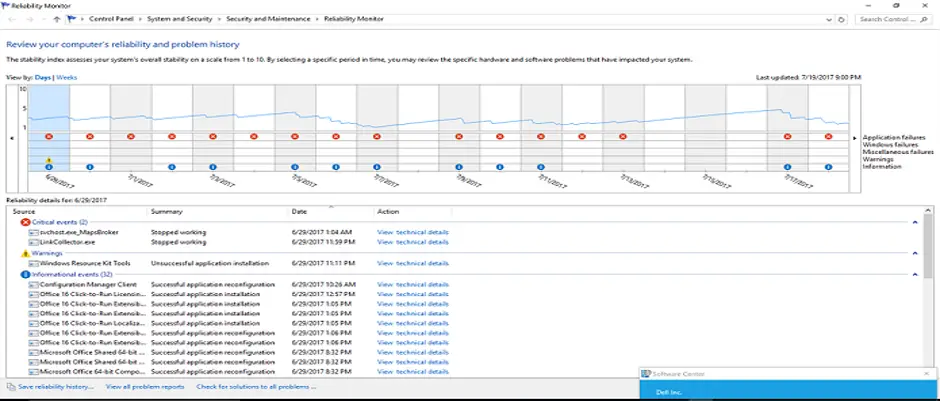Image resolution: width=941 pixels, height=402 pixels.
Task: Go up one level with the Up arrow
Action: click(x=56, y=19)
